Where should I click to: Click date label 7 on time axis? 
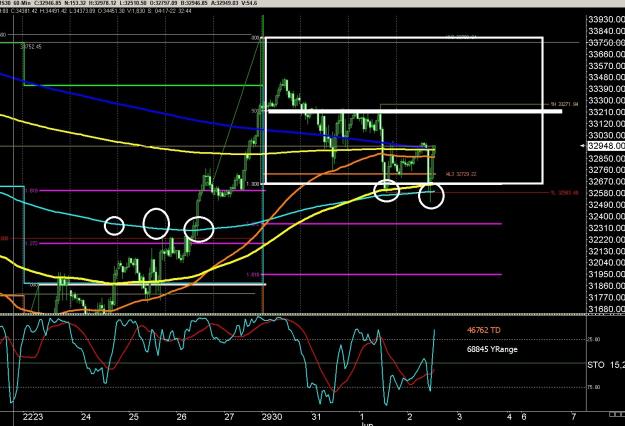[x=573, y=417]
